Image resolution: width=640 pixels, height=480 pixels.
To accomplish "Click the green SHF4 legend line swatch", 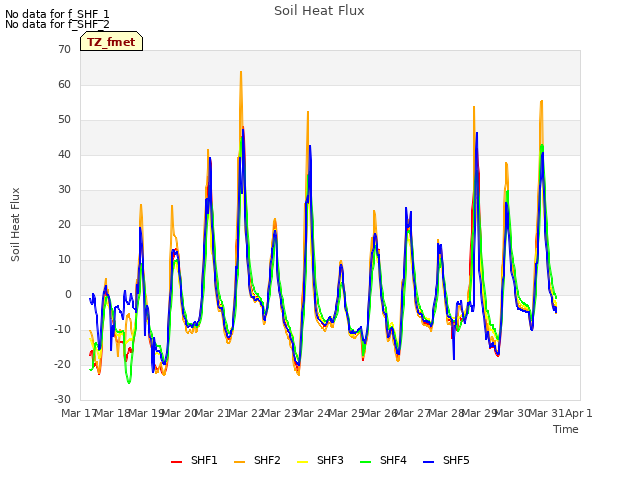I will pyautogui.click(x=366, y=462).
